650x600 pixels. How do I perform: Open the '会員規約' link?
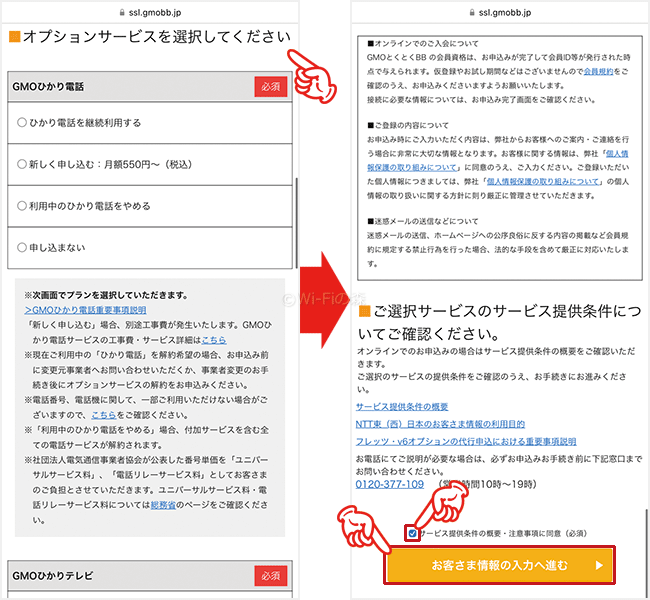tap(599, 71)
